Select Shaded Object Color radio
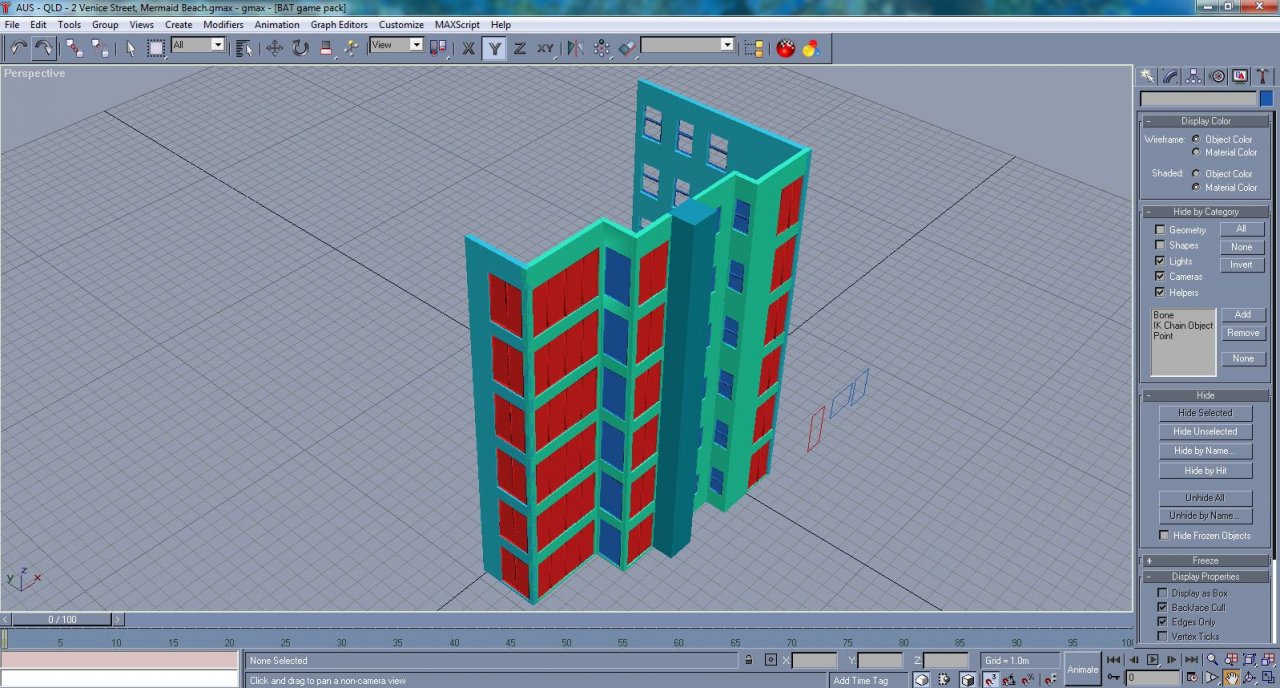The height and width of the screenshot is (688, 1280). 1196,173
